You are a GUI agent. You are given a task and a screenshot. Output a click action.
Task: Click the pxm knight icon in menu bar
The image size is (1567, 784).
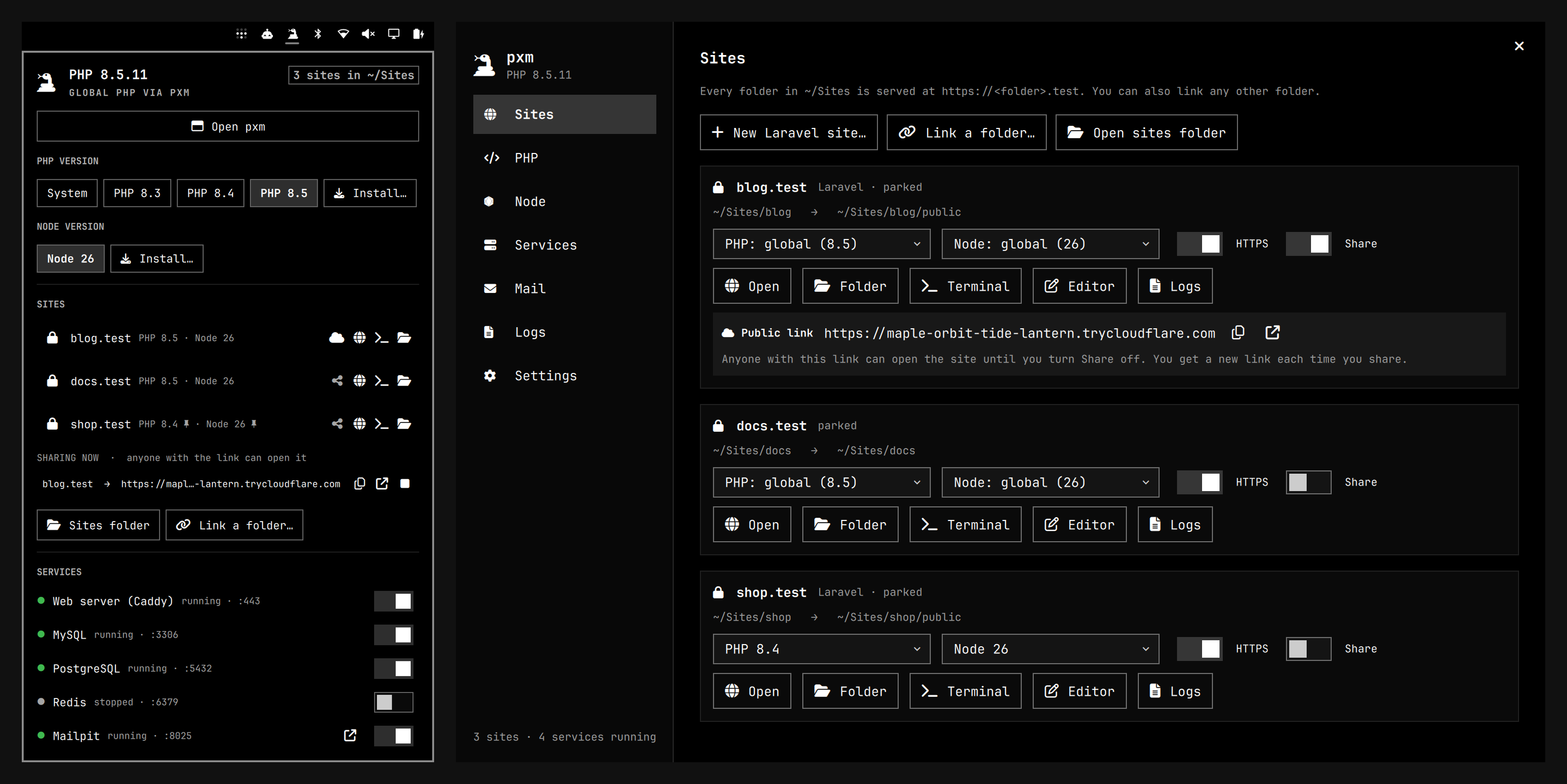[x=292, y=34]
